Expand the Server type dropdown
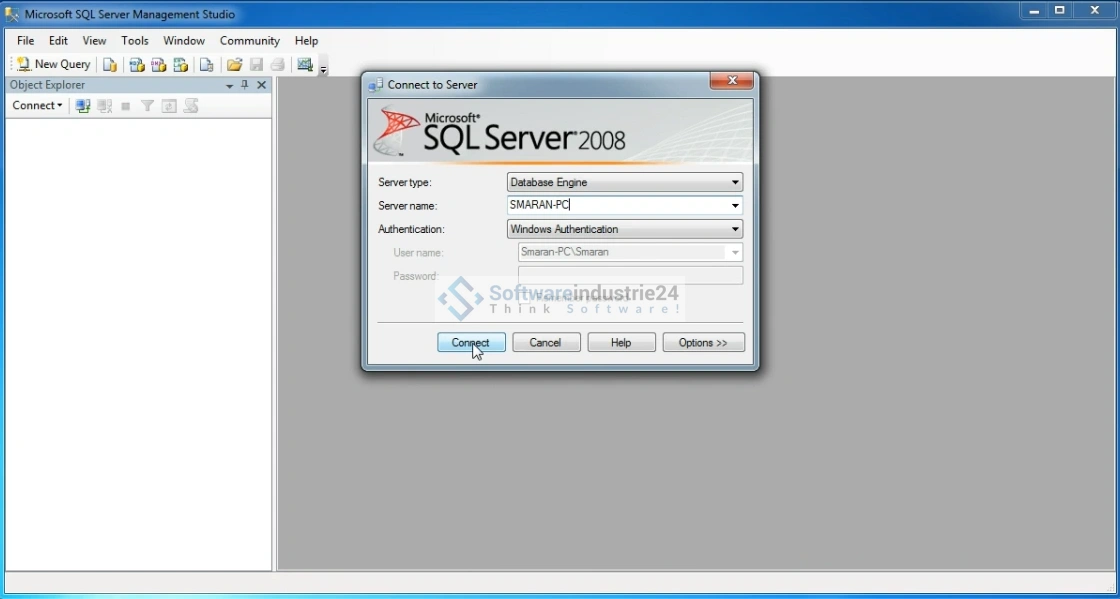1120x599 pixels. coord(735,183)
